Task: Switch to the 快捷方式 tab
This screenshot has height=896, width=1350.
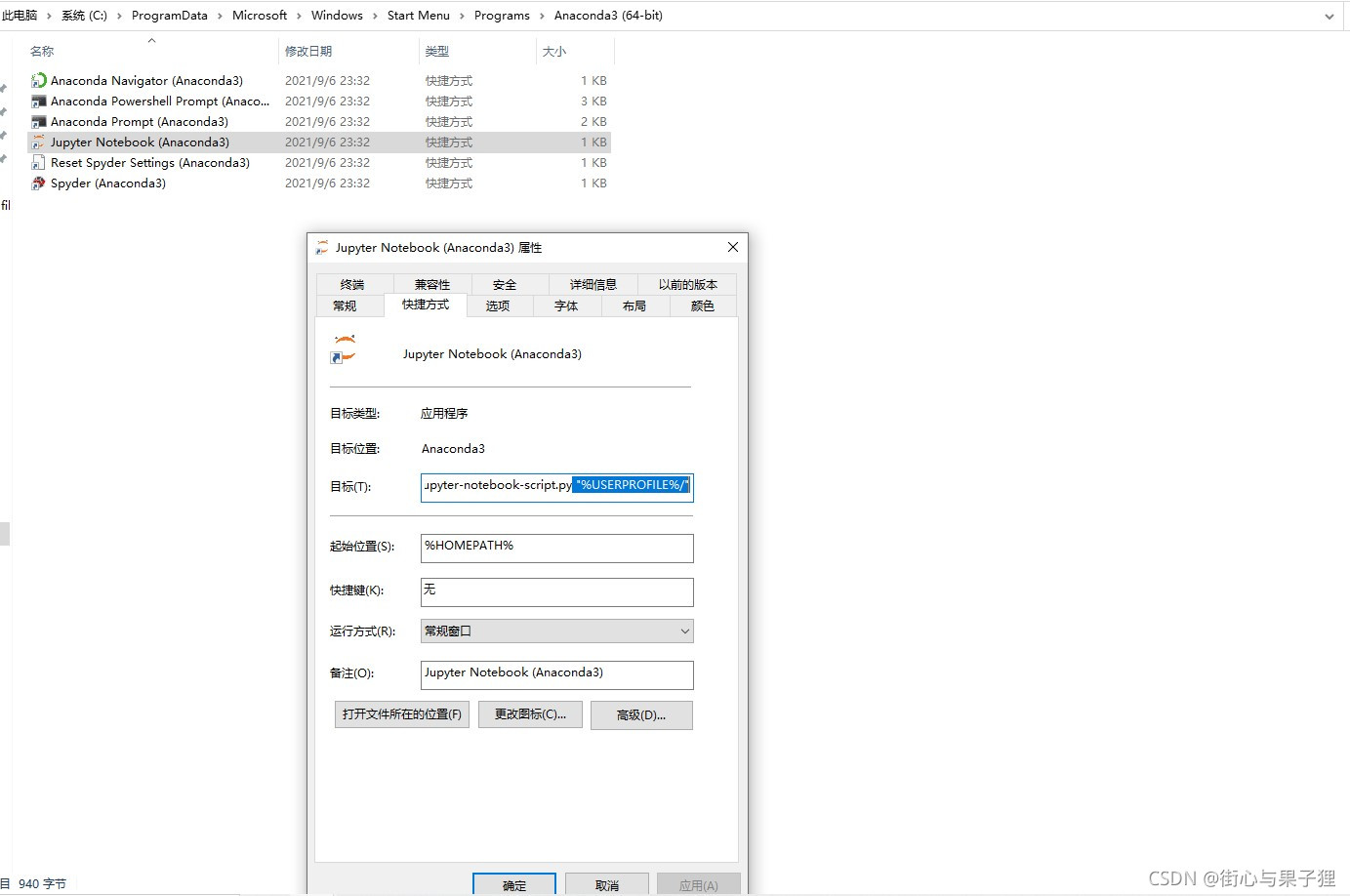Action: [x=426, y=305]
